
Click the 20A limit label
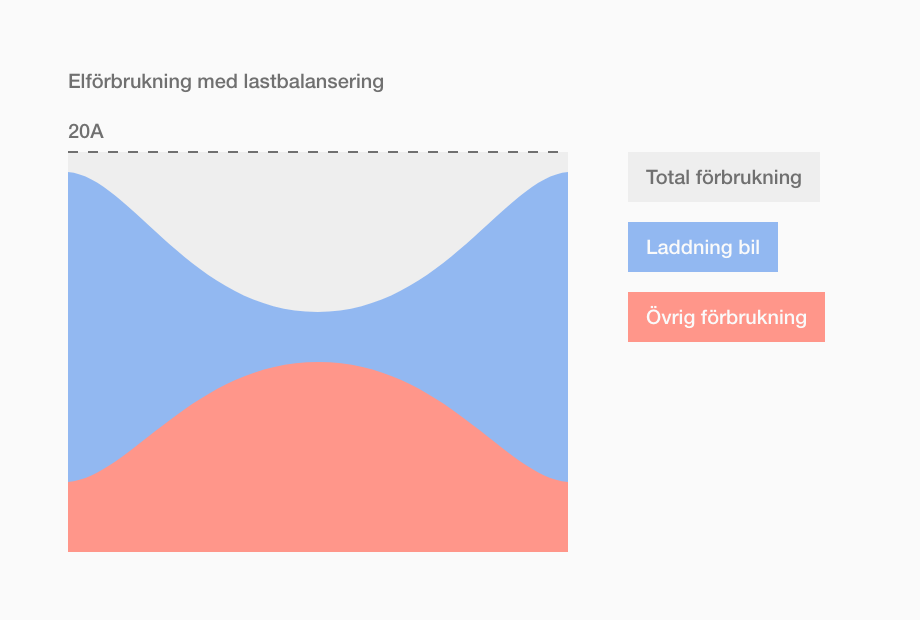coord(86,131)
